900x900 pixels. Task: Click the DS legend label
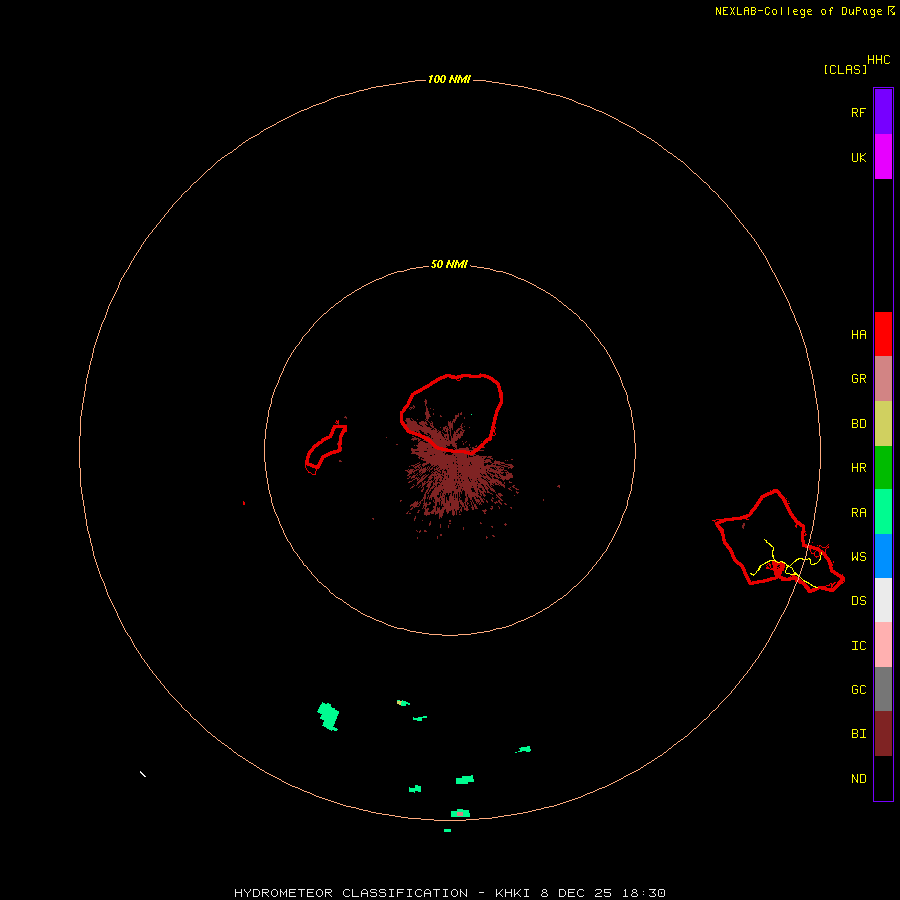858,601
